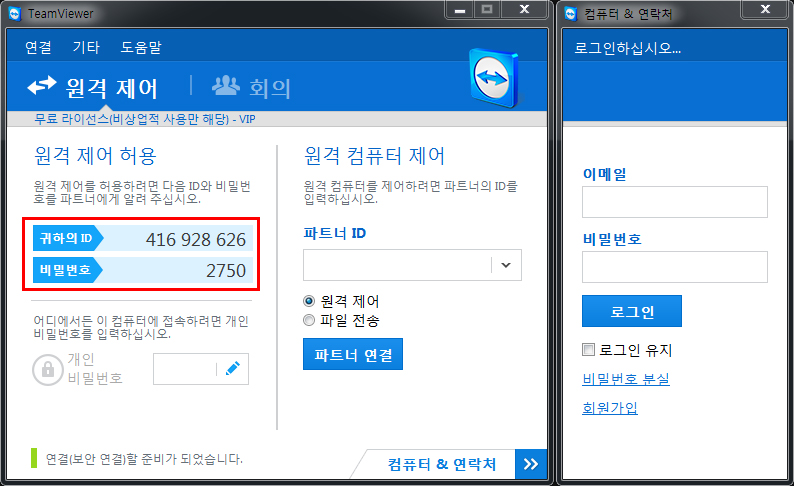Click the 로그인하십시오... header text

pos(627,48)
